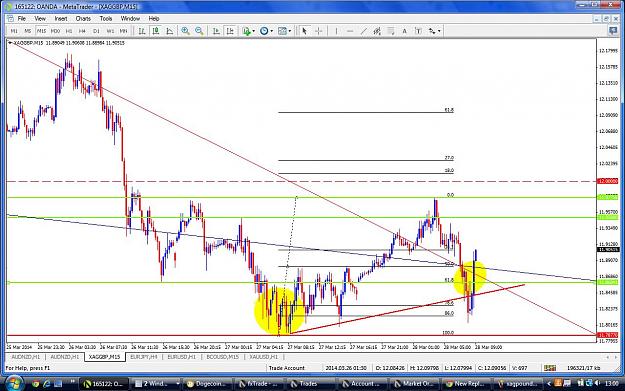The width and height of the screenshot is (625, 391).
Task: Expand the Periods dropdown arrow
Action: tap(271, 31)
